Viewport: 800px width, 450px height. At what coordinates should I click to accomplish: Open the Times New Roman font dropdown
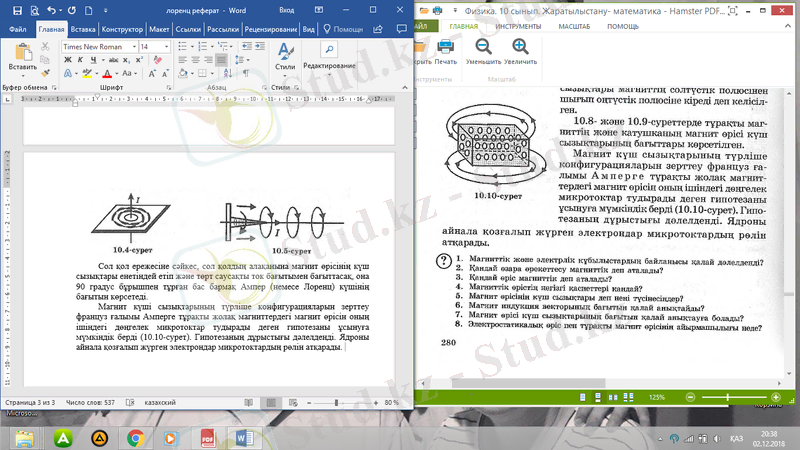pos(98,46)
